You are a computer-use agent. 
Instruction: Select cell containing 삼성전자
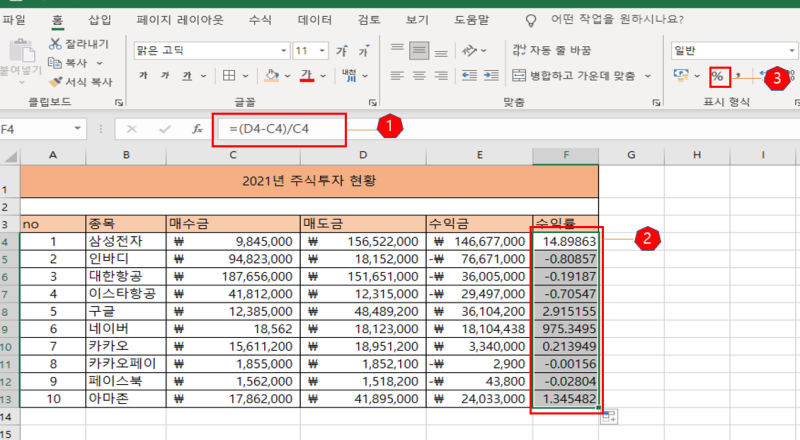[x=126, y=241]
